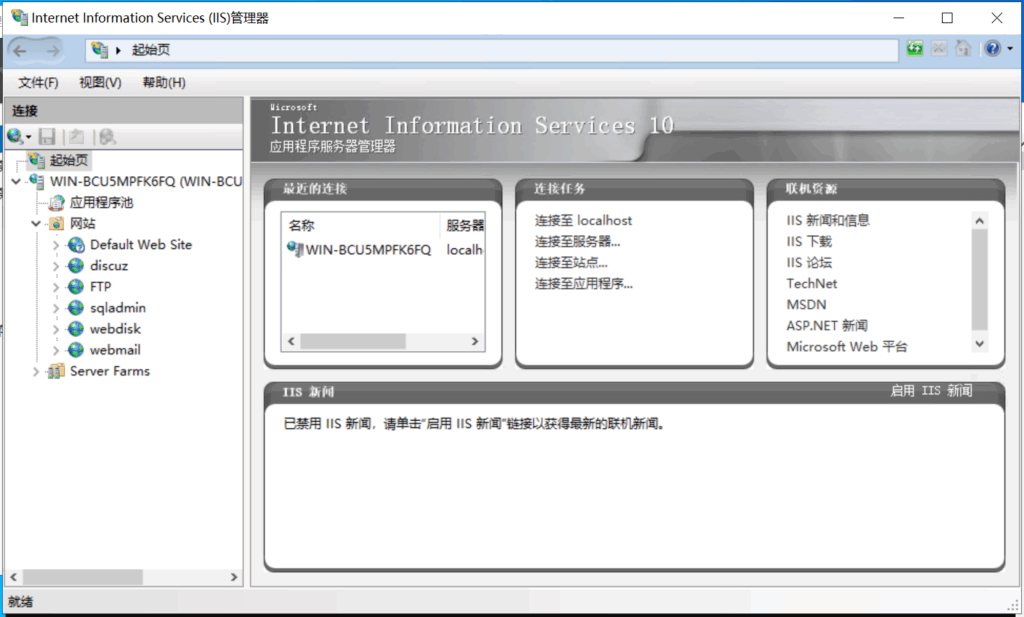
Task: Click the green refresh page icon
Action: click(915, 48)
